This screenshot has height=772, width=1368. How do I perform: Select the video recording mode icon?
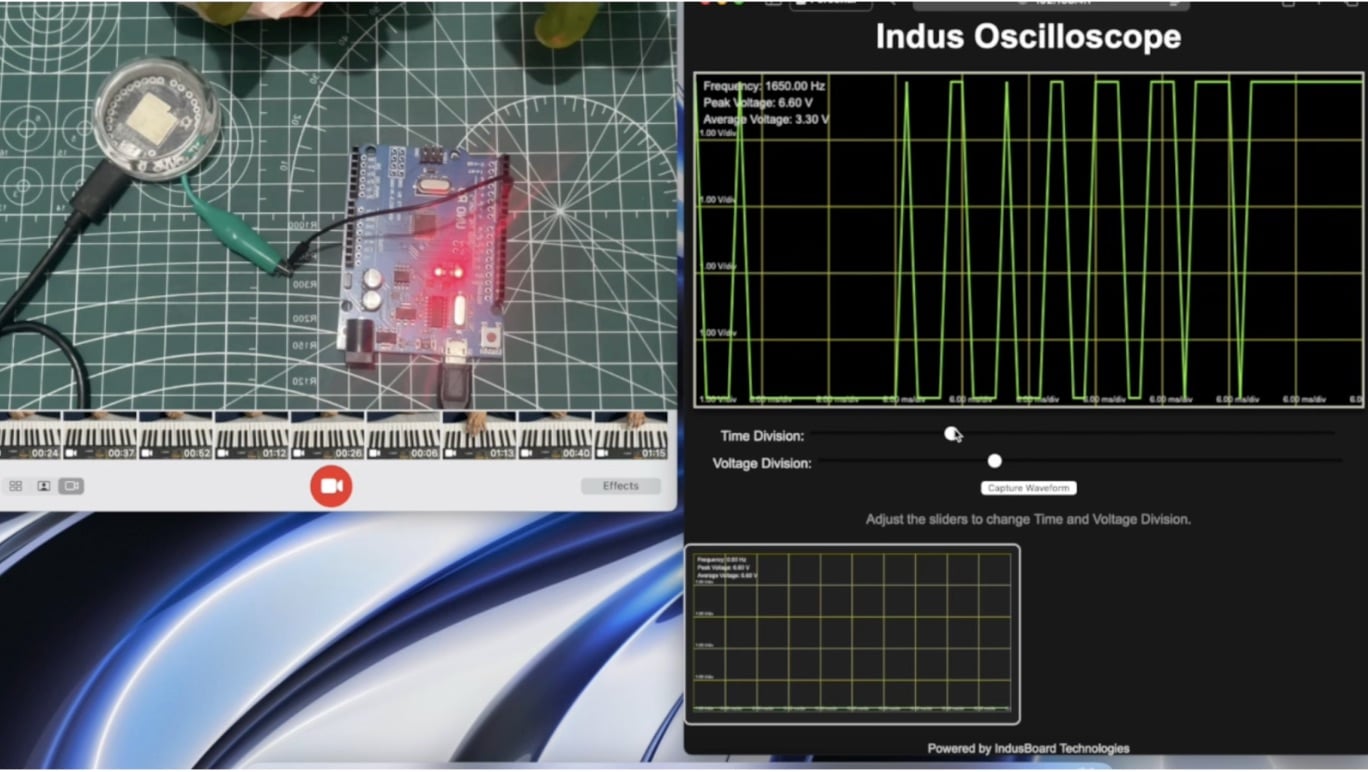(x=71, y=485)
